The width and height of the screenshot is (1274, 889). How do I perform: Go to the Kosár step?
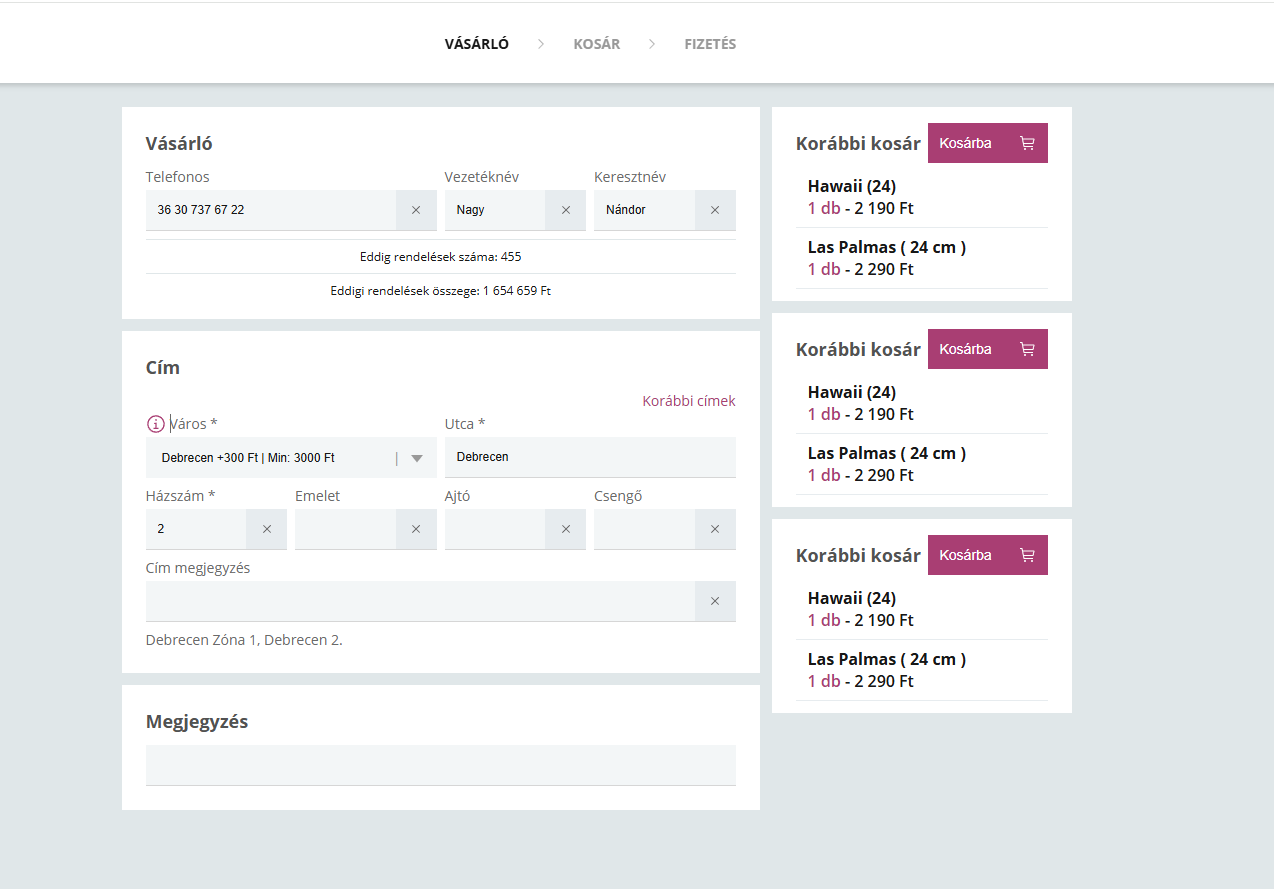click(x=596, y=44)
